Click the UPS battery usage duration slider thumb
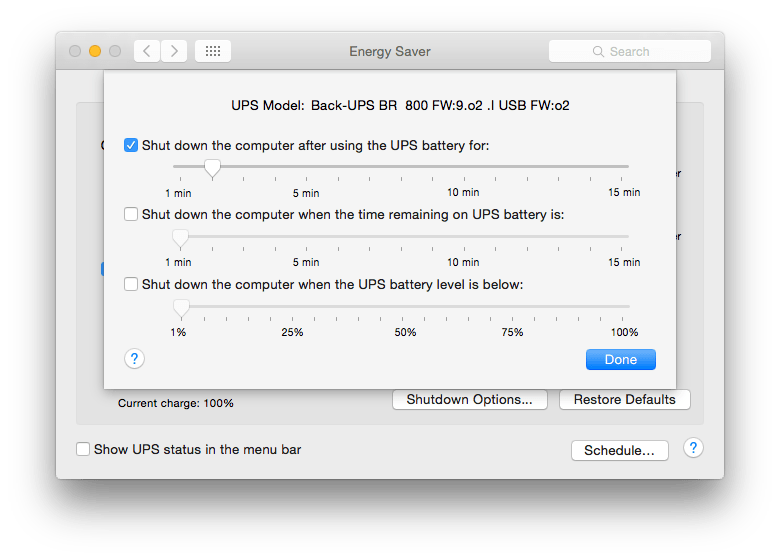Screen dimensions: 780x559 [x=211, y=168]
